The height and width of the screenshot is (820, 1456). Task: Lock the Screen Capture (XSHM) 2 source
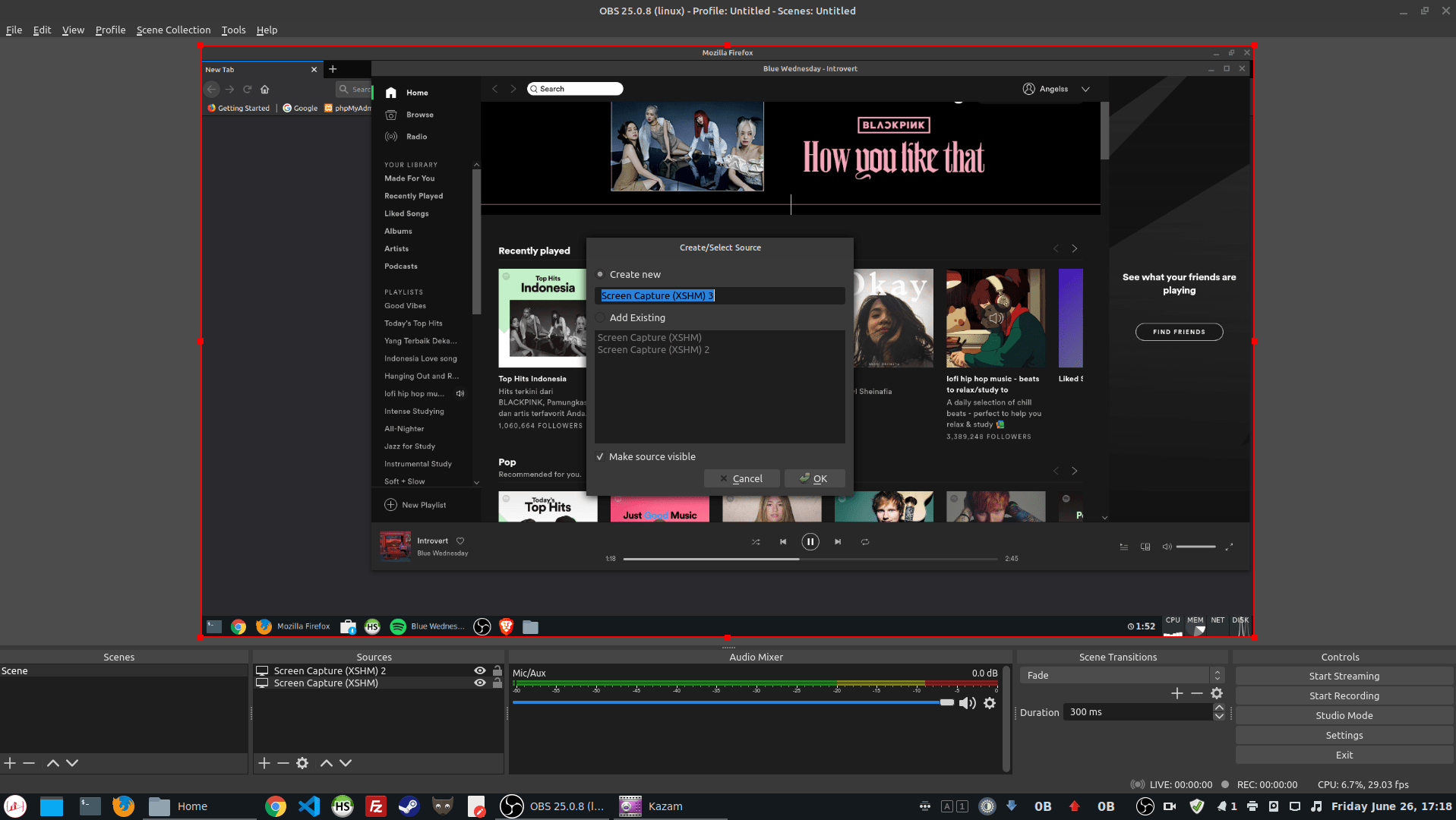point(497,671)
